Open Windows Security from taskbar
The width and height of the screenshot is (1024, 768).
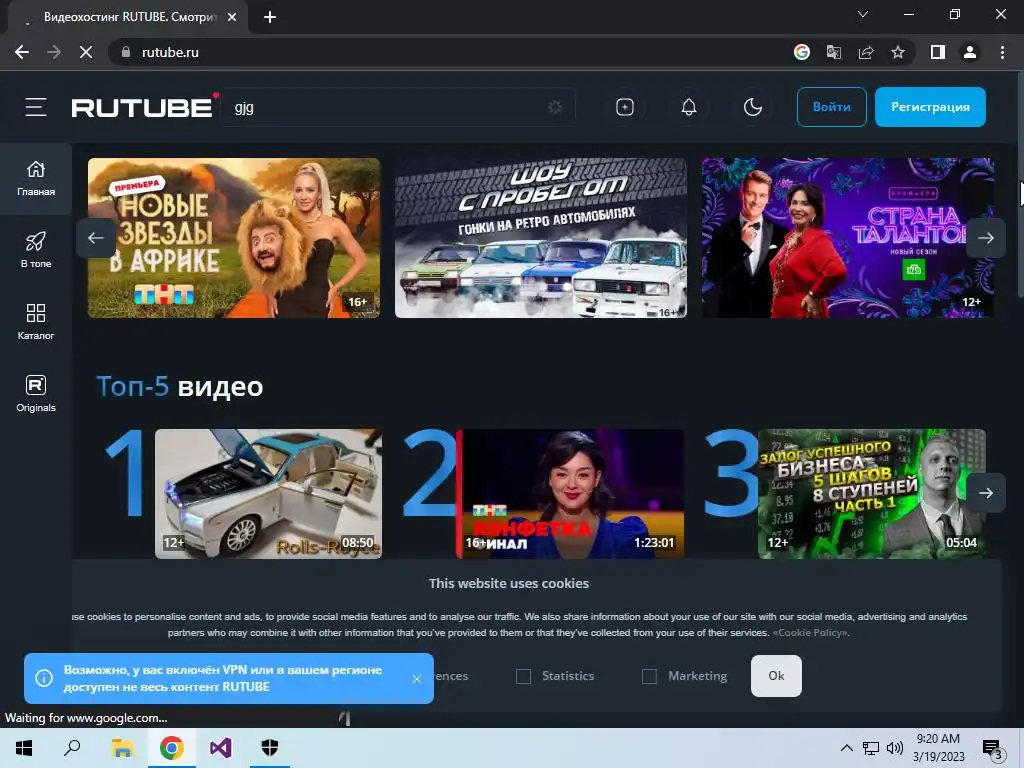coord(270,748)
